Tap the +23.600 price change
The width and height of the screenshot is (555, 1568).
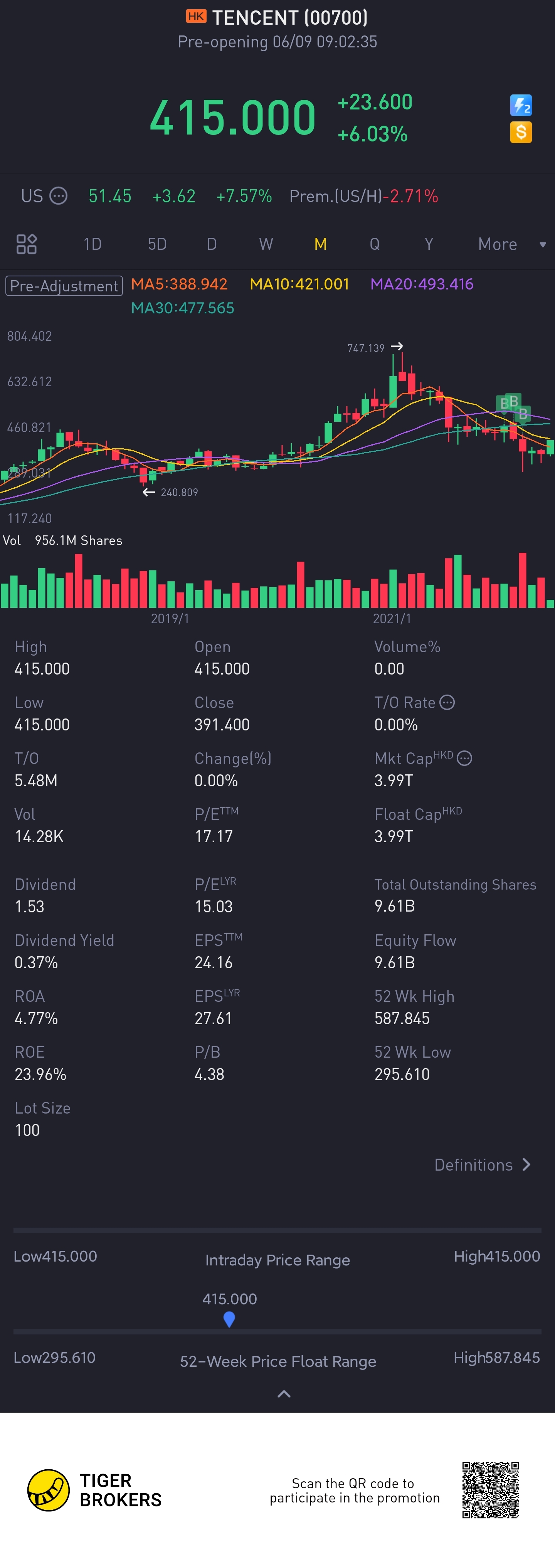tap(375, 102)
